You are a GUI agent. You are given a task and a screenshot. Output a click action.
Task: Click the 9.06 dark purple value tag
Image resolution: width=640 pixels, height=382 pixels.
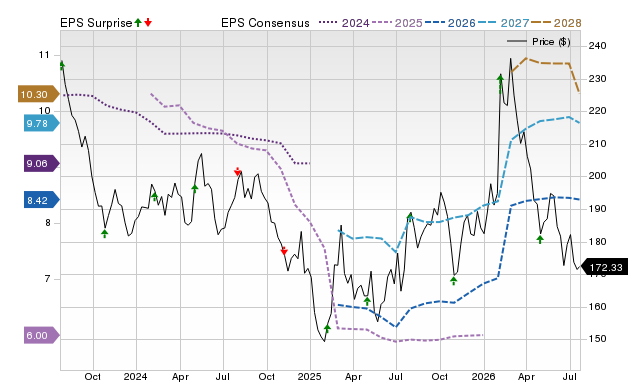(41, 164)
